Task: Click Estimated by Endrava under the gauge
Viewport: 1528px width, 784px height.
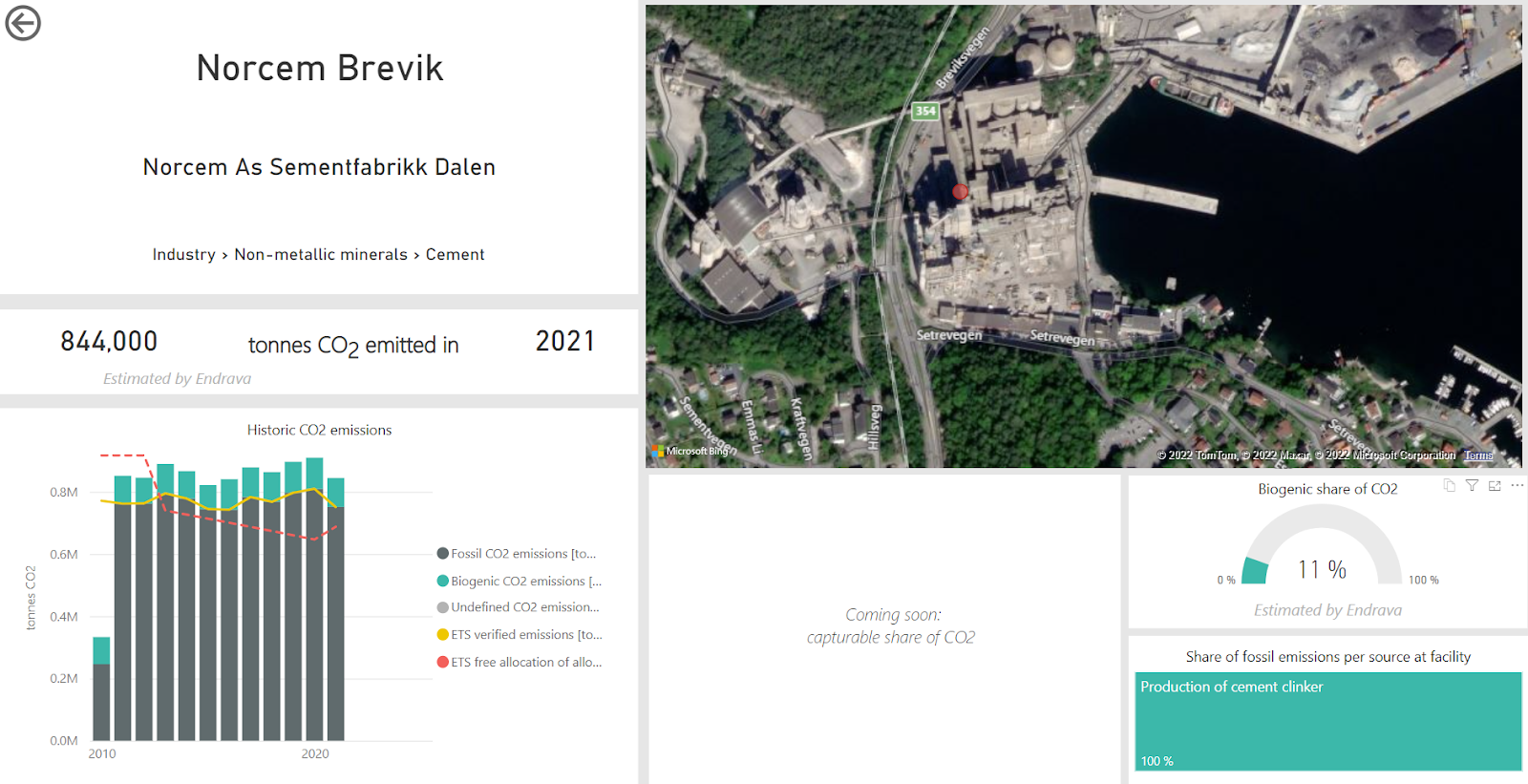Action: 1327,611
